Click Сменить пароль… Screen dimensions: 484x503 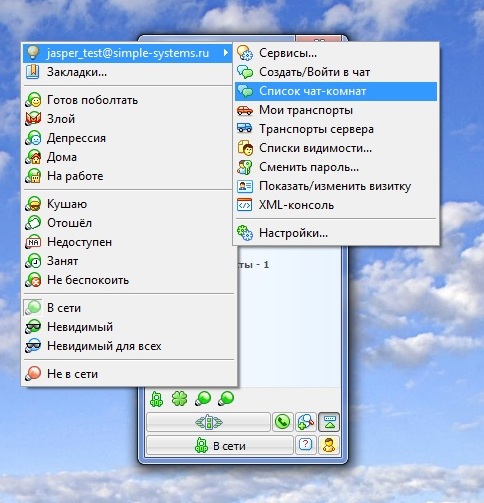[x=336, y=167]
